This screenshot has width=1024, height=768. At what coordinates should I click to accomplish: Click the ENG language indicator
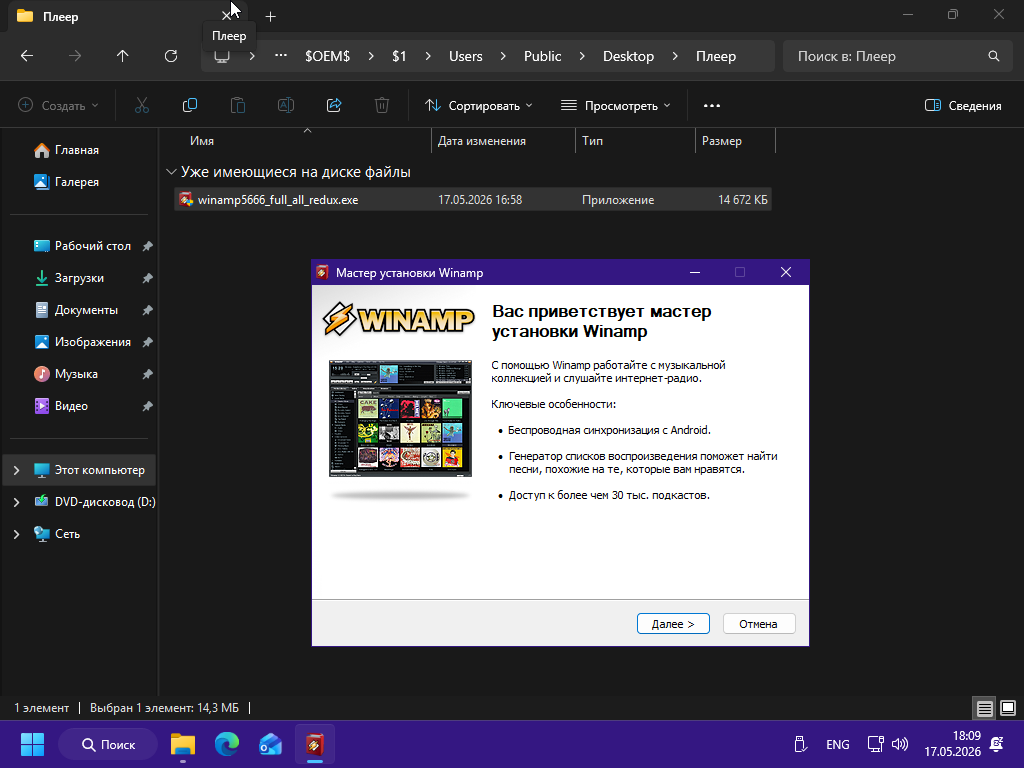click(838, 744)
